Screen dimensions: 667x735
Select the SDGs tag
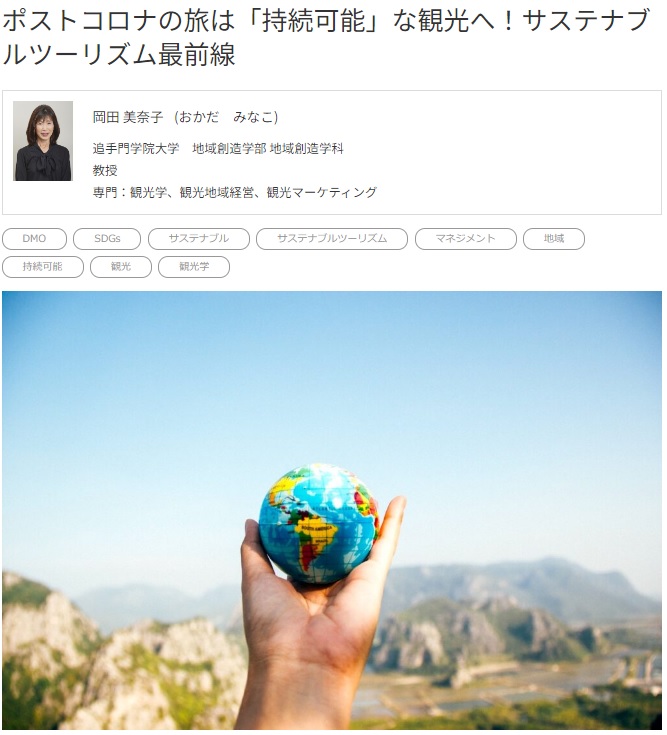click(x=107, y=239)
